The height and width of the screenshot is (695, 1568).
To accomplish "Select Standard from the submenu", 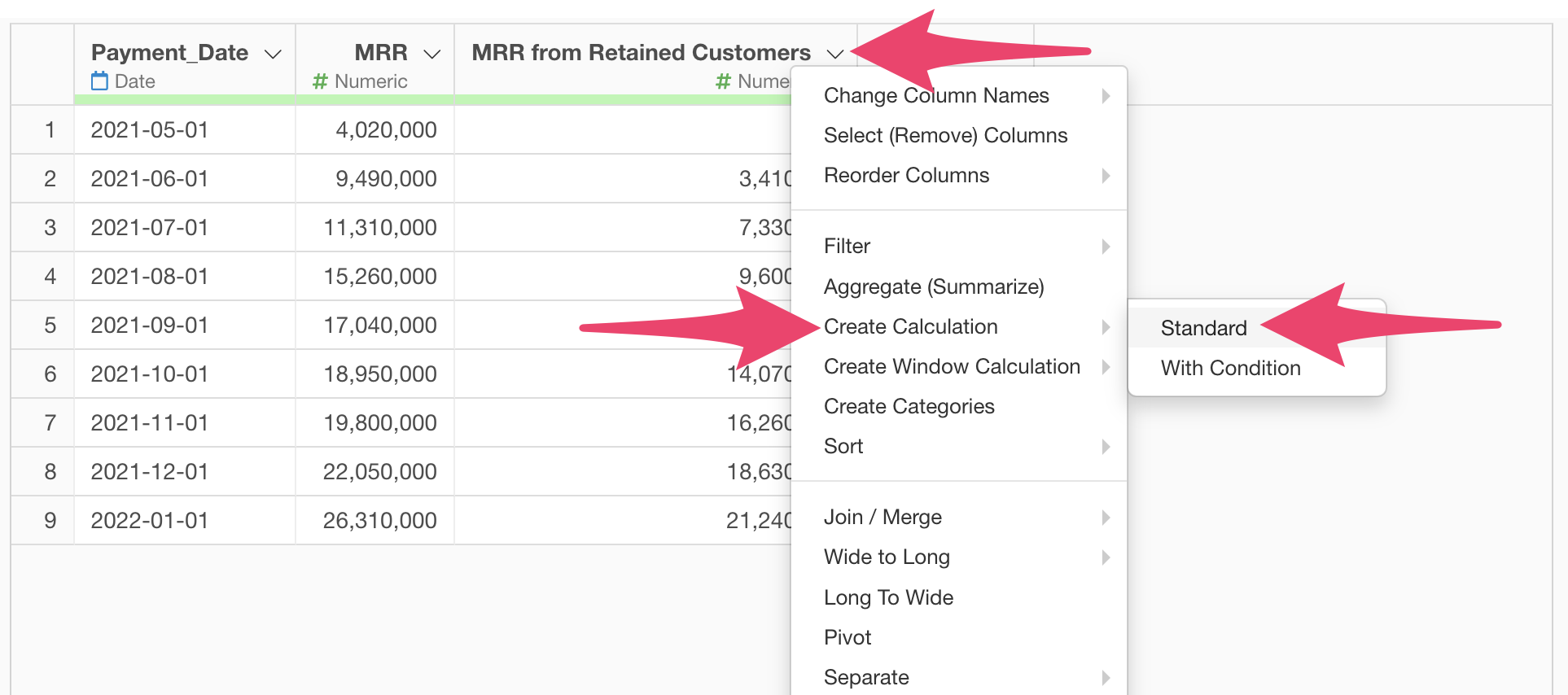I will pyautogui.click(x=1203, y=328).
